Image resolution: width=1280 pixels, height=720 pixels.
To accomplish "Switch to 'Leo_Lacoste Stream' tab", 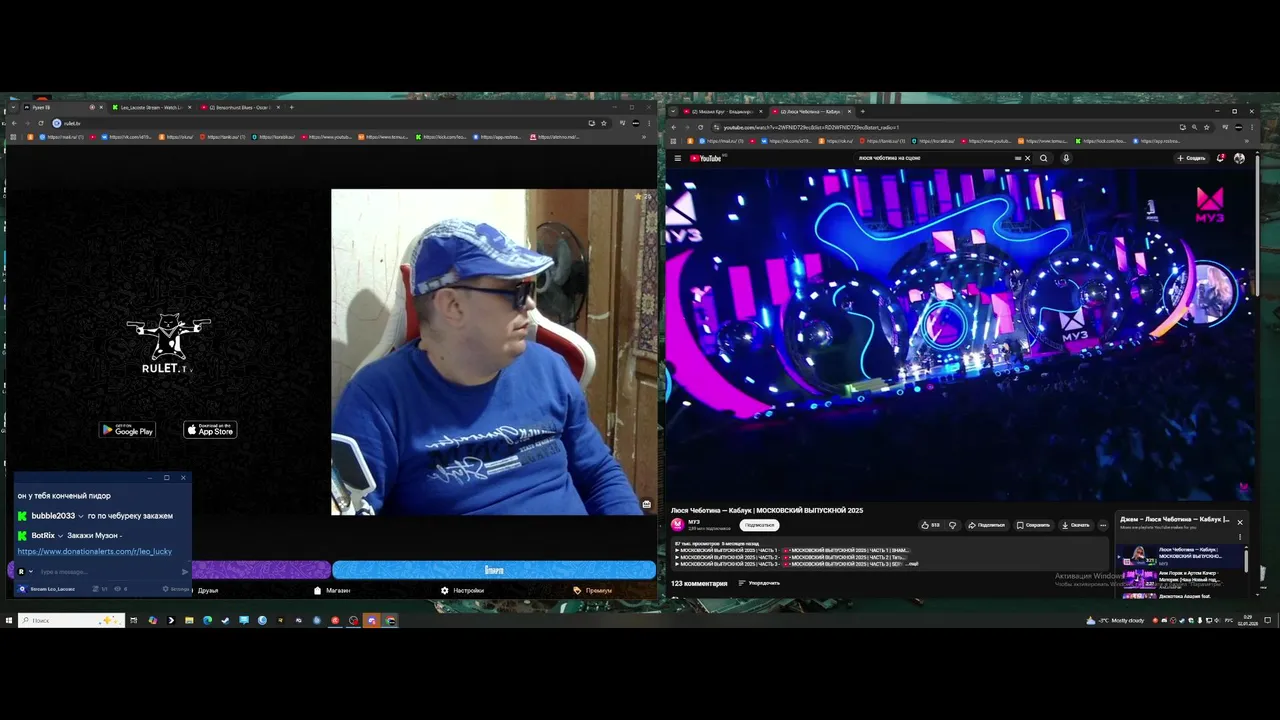I will tap(152, 107).
